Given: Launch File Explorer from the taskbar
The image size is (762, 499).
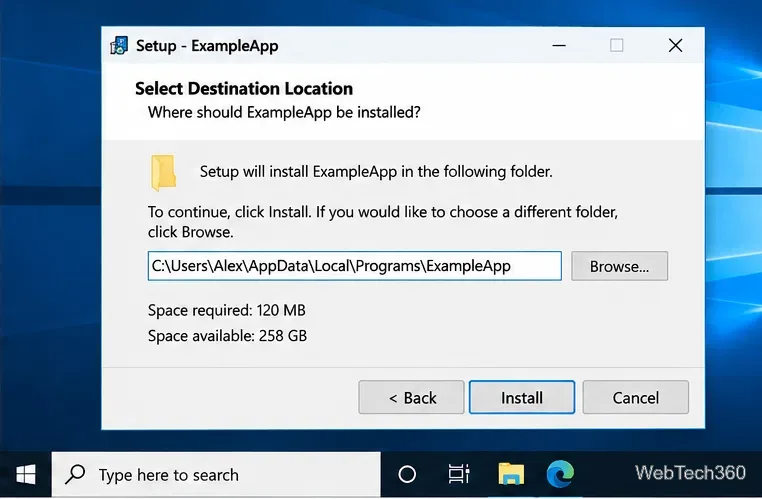Looking at the screenshot, I should coord(511,474).
